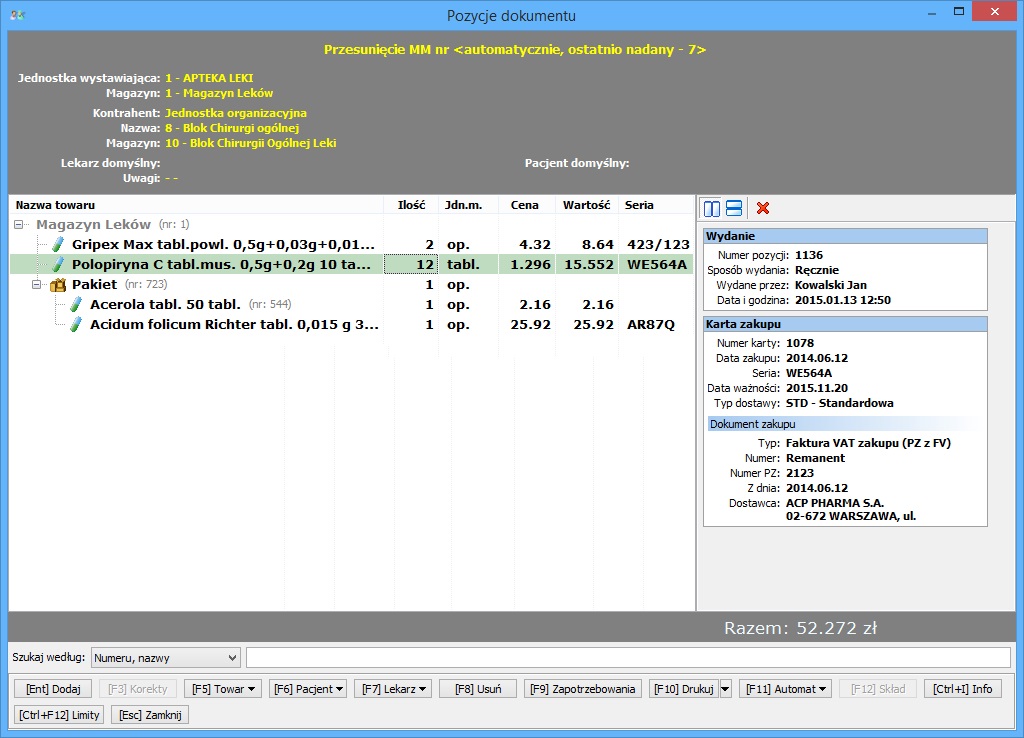Collapse the Pakiet tree node

tap(38, 285)
